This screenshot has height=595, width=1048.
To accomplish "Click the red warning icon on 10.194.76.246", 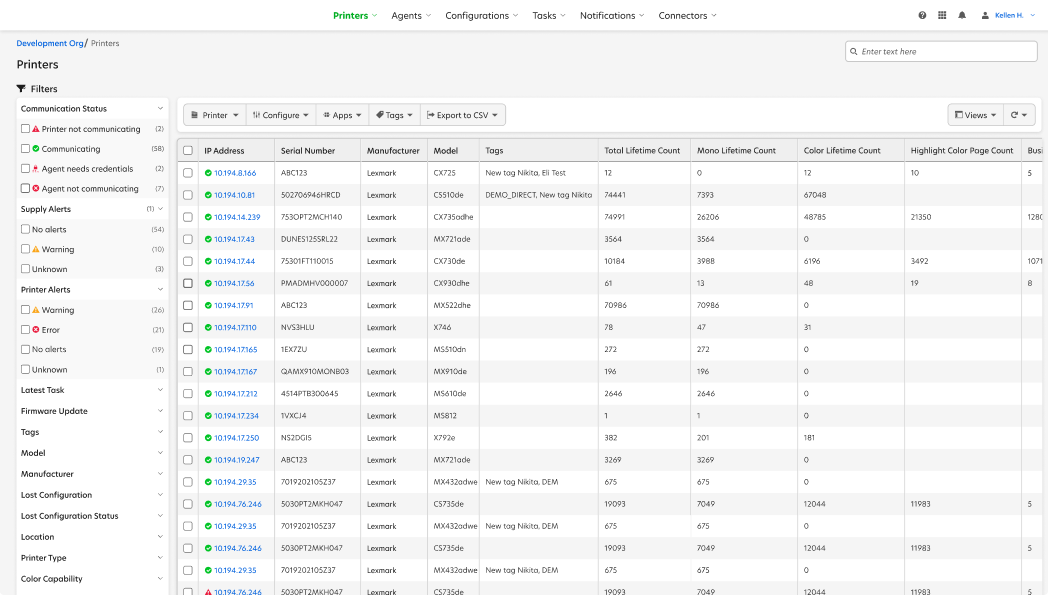I will tap(207, 591).
